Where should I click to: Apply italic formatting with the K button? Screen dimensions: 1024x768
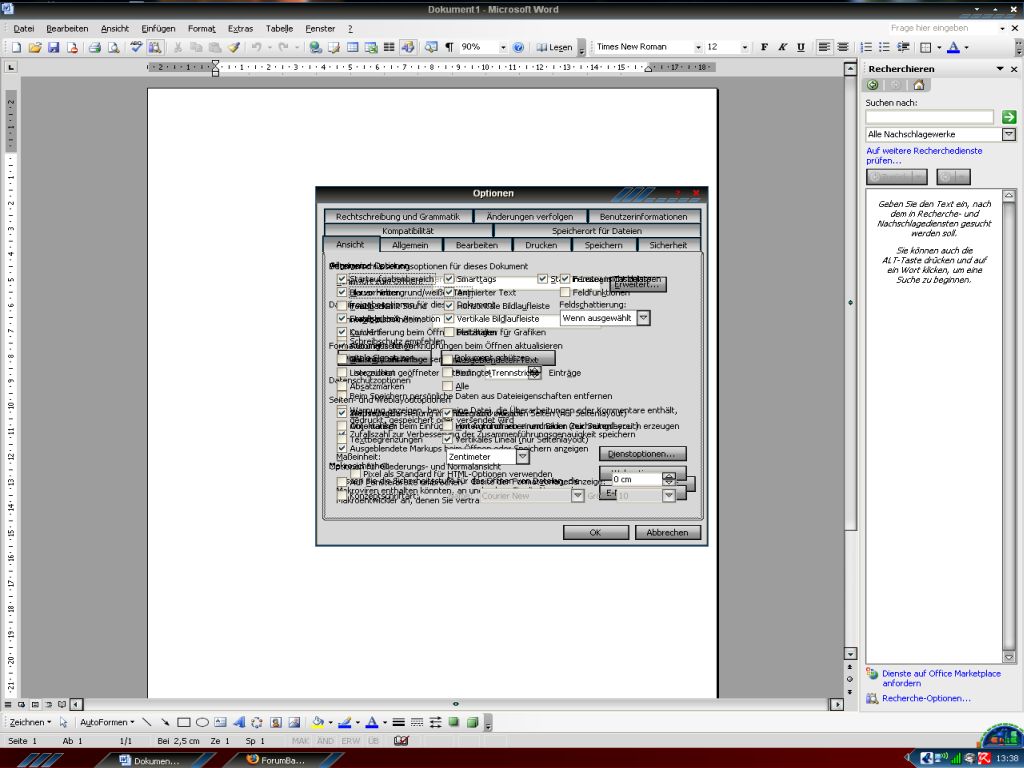[782, 47]
